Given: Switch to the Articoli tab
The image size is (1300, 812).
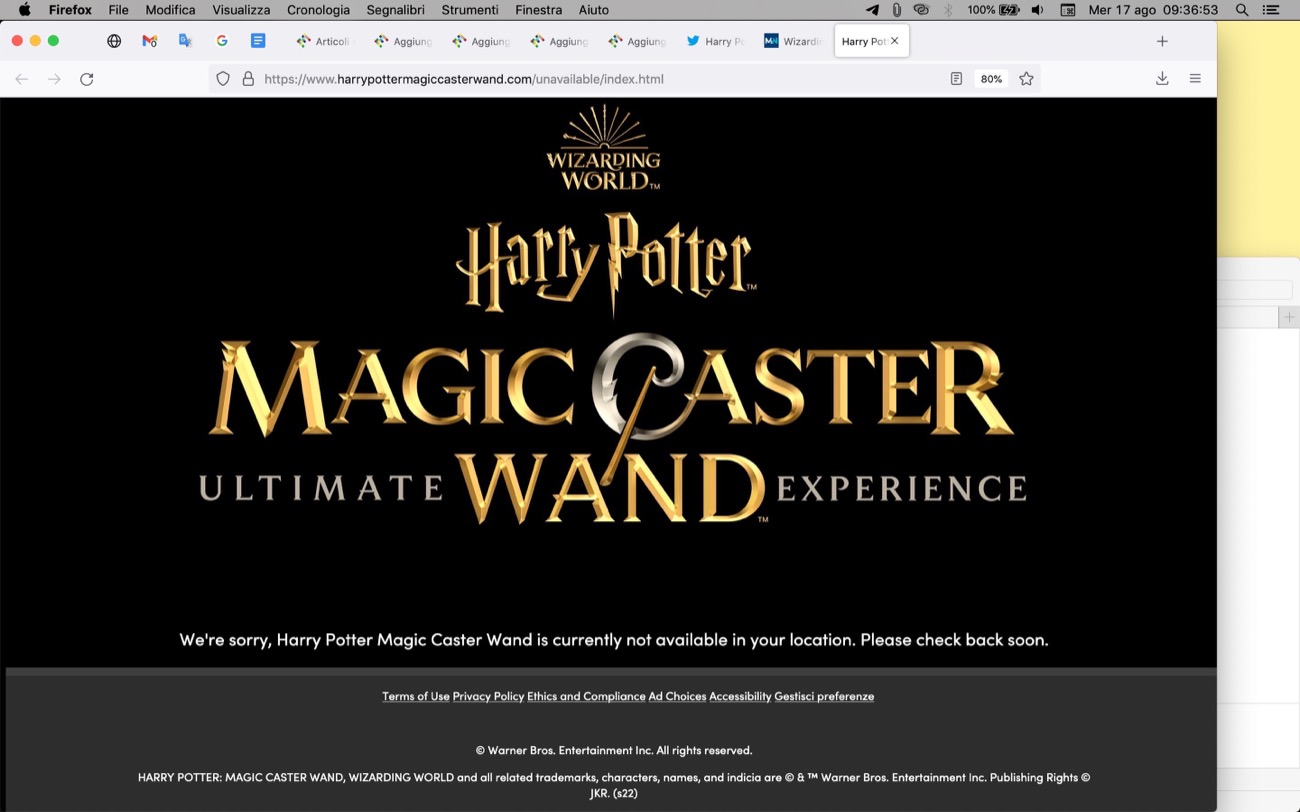Looking at the screenshot, I should pyautogui.click(x=326, y=41).
